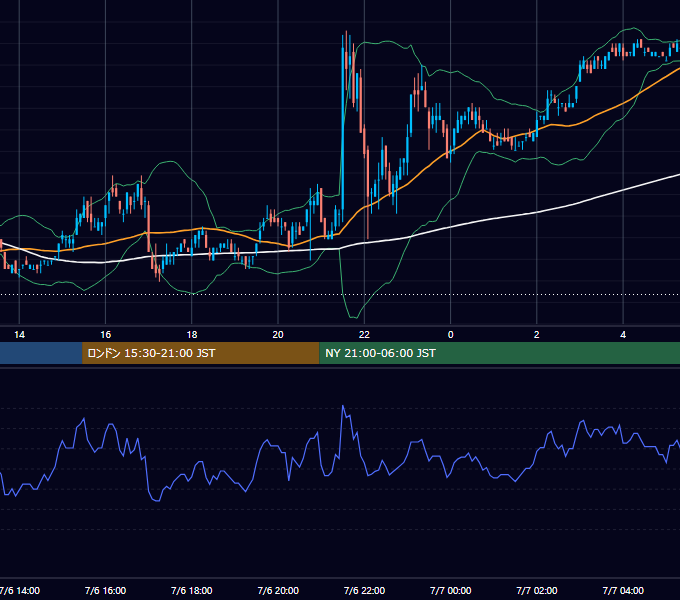
Task: Click the 7/7 00:00 date label
Action: point(451,590)
